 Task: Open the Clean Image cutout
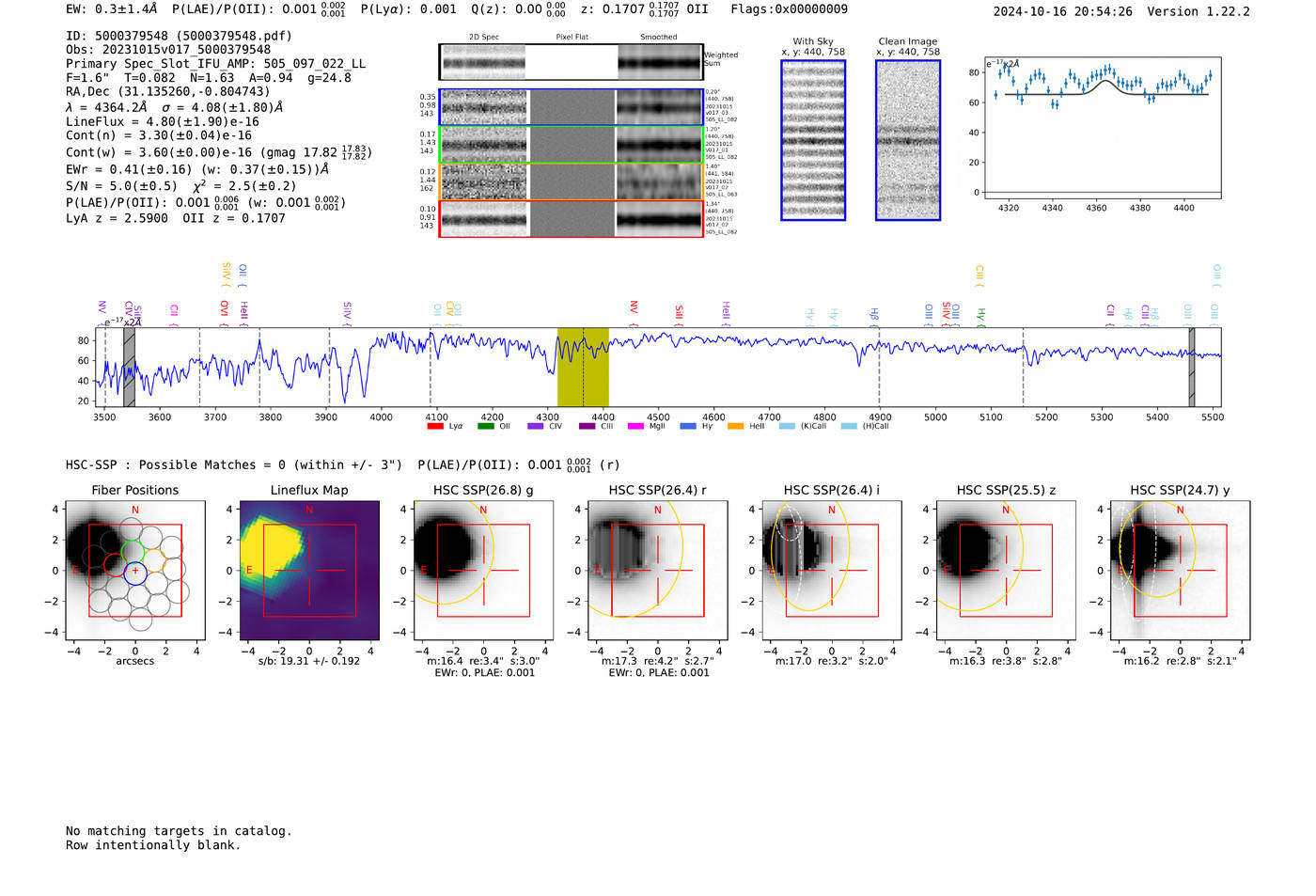point(908,140)
